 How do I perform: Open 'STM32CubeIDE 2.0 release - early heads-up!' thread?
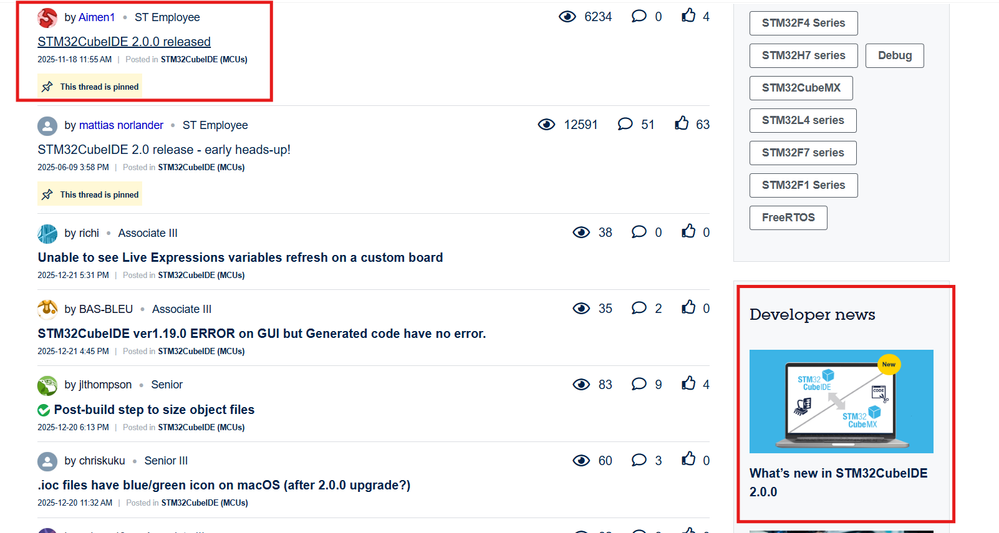[x=164, y=150]
